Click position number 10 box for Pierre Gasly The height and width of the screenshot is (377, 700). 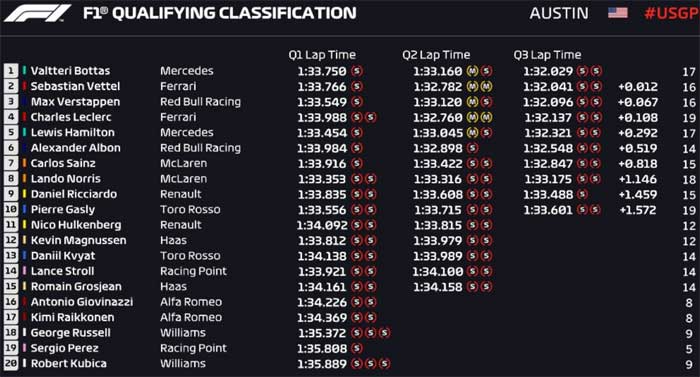pyautogui.click(x=11, y=209)
